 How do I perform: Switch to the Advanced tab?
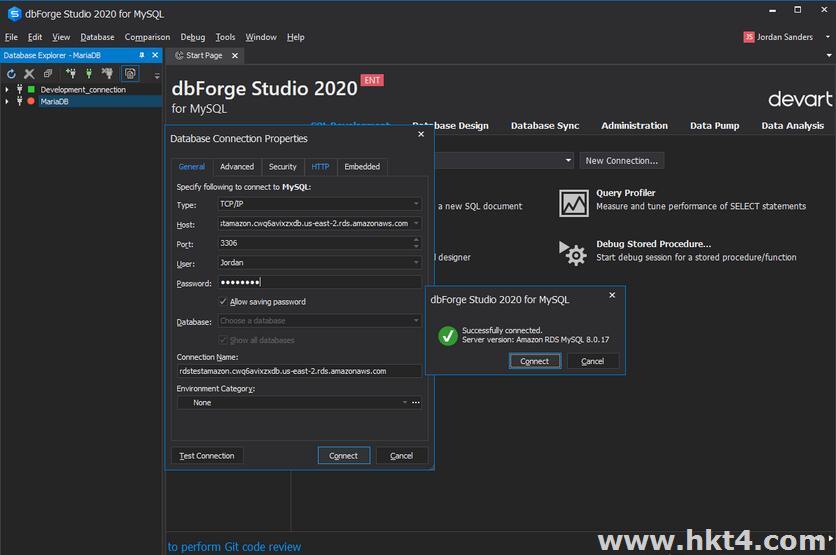click(237, 166)
